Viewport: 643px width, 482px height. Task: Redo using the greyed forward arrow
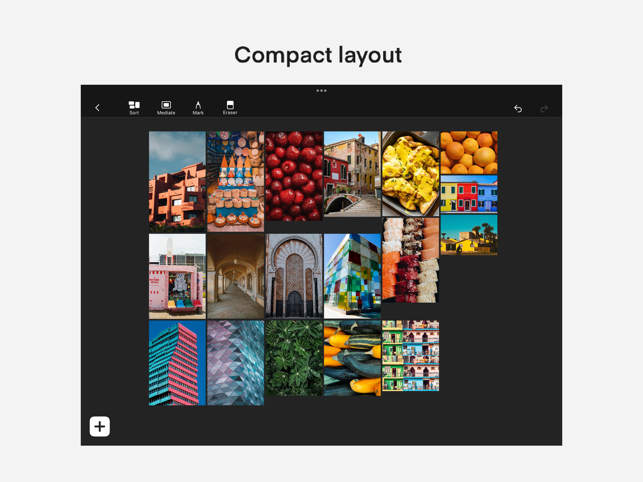click(x=544, y=108)
